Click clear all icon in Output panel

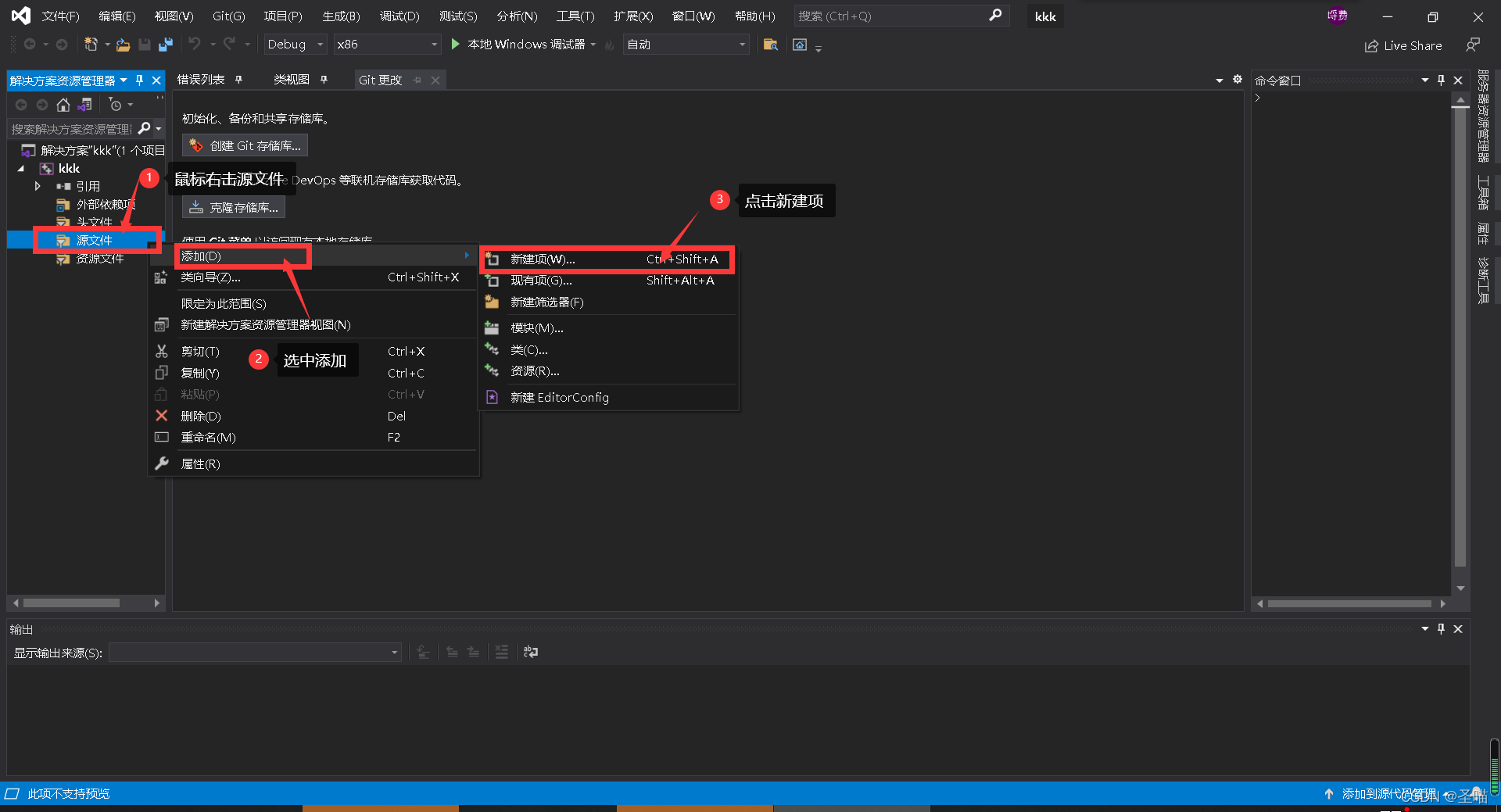pyautogui.click(x=502, y=652)
